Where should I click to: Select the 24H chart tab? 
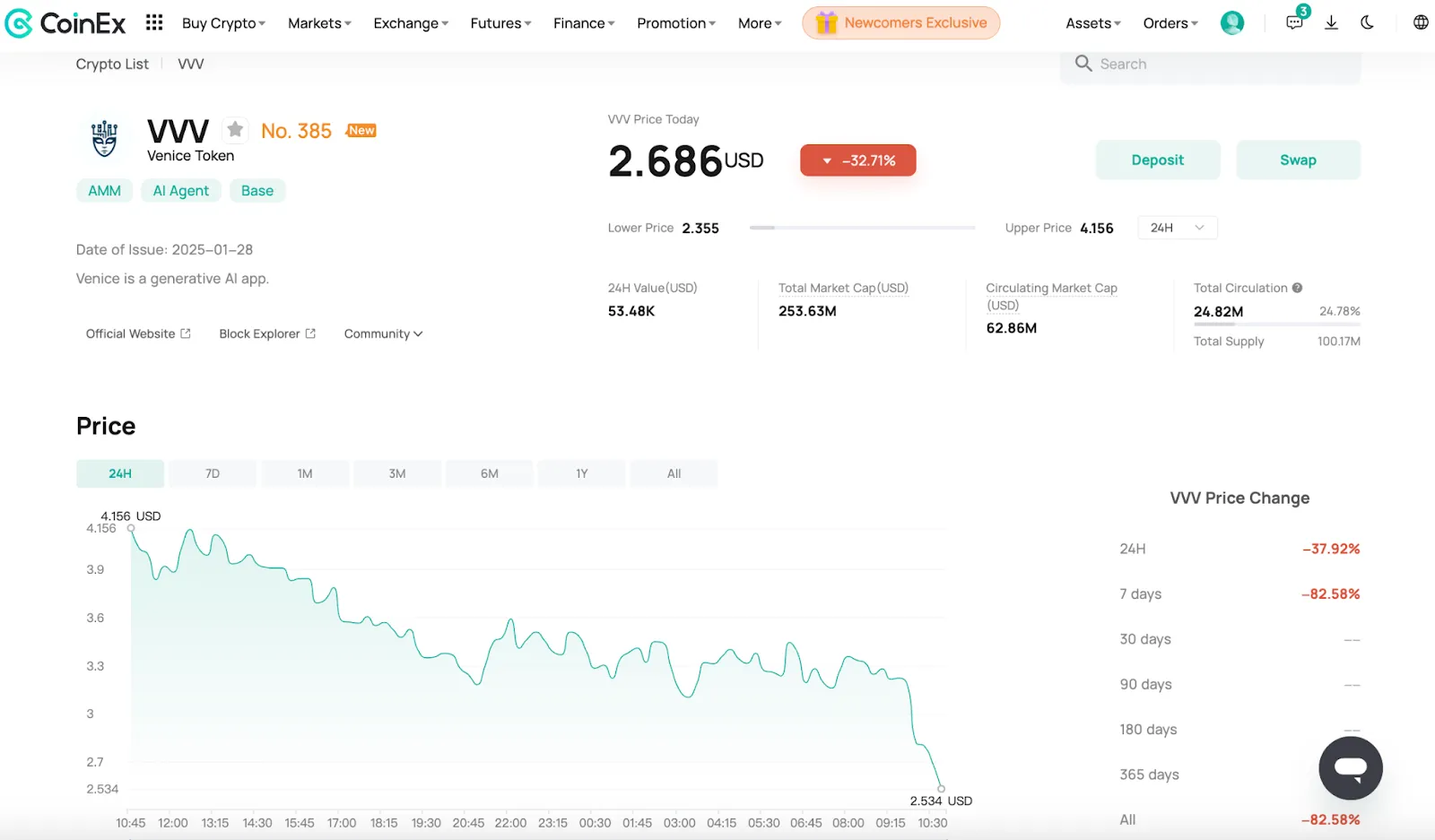[x=120, y=473]
